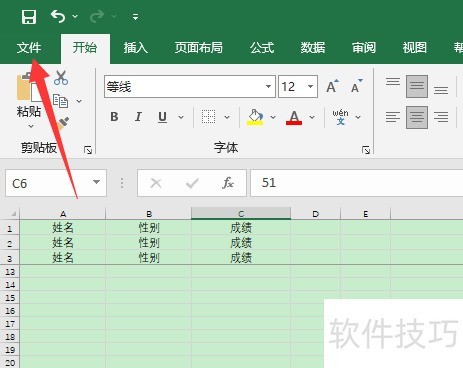463x368 pixels.
Task: Click the Copy icon
Action: pos(61,101)
